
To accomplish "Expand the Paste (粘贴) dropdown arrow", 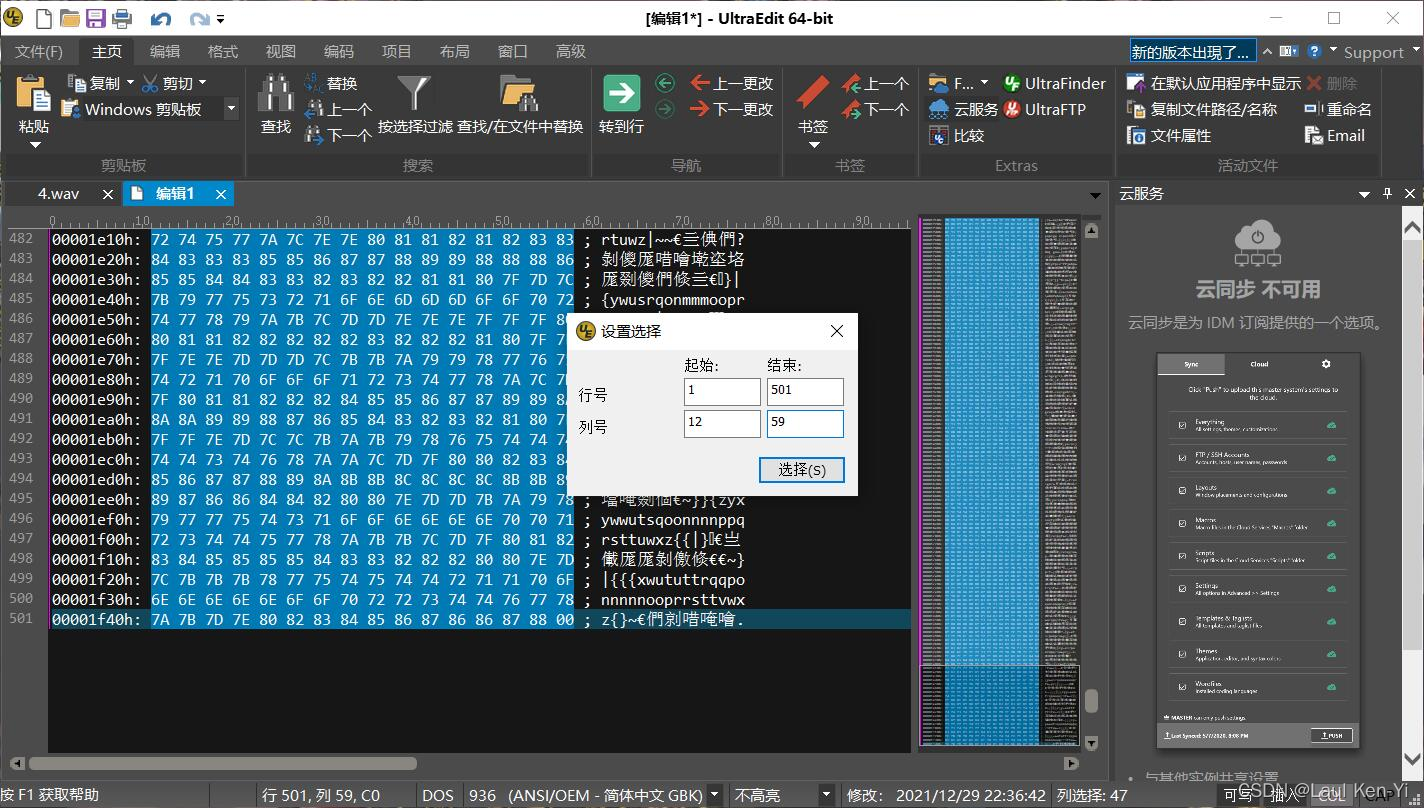I will coord(33,146).
